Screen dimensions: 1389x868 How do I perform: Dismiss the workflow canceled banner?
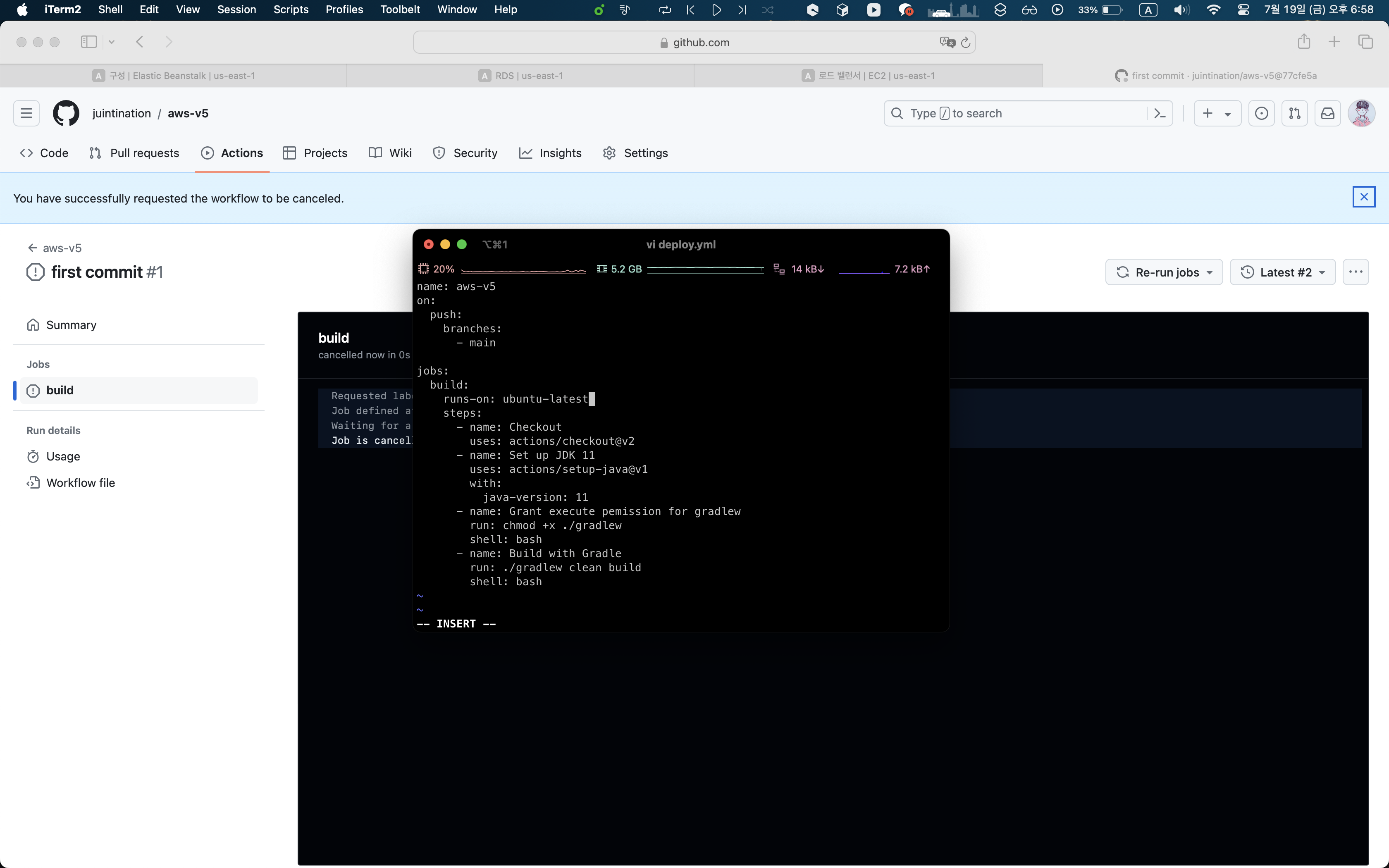click(x=1364, y=197)
